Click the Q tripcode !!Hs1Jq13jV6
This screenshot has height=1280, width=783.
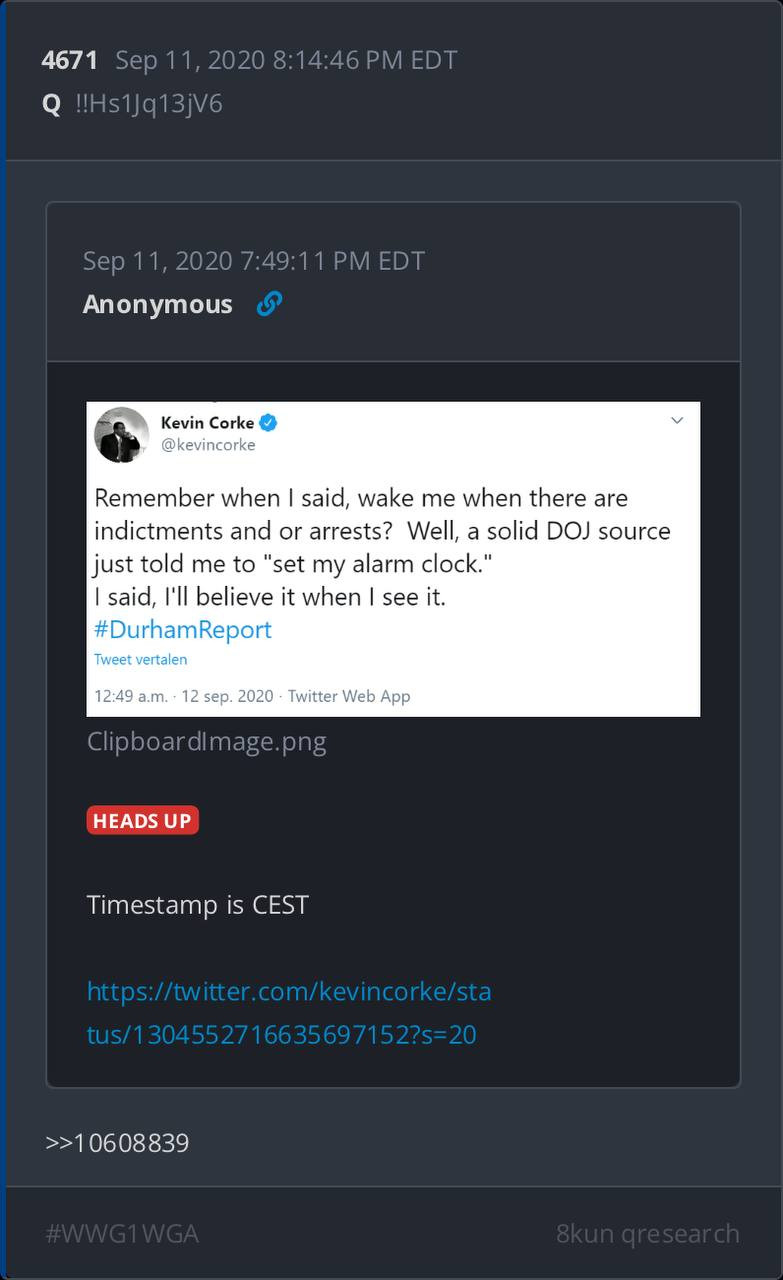click(148, 104)
